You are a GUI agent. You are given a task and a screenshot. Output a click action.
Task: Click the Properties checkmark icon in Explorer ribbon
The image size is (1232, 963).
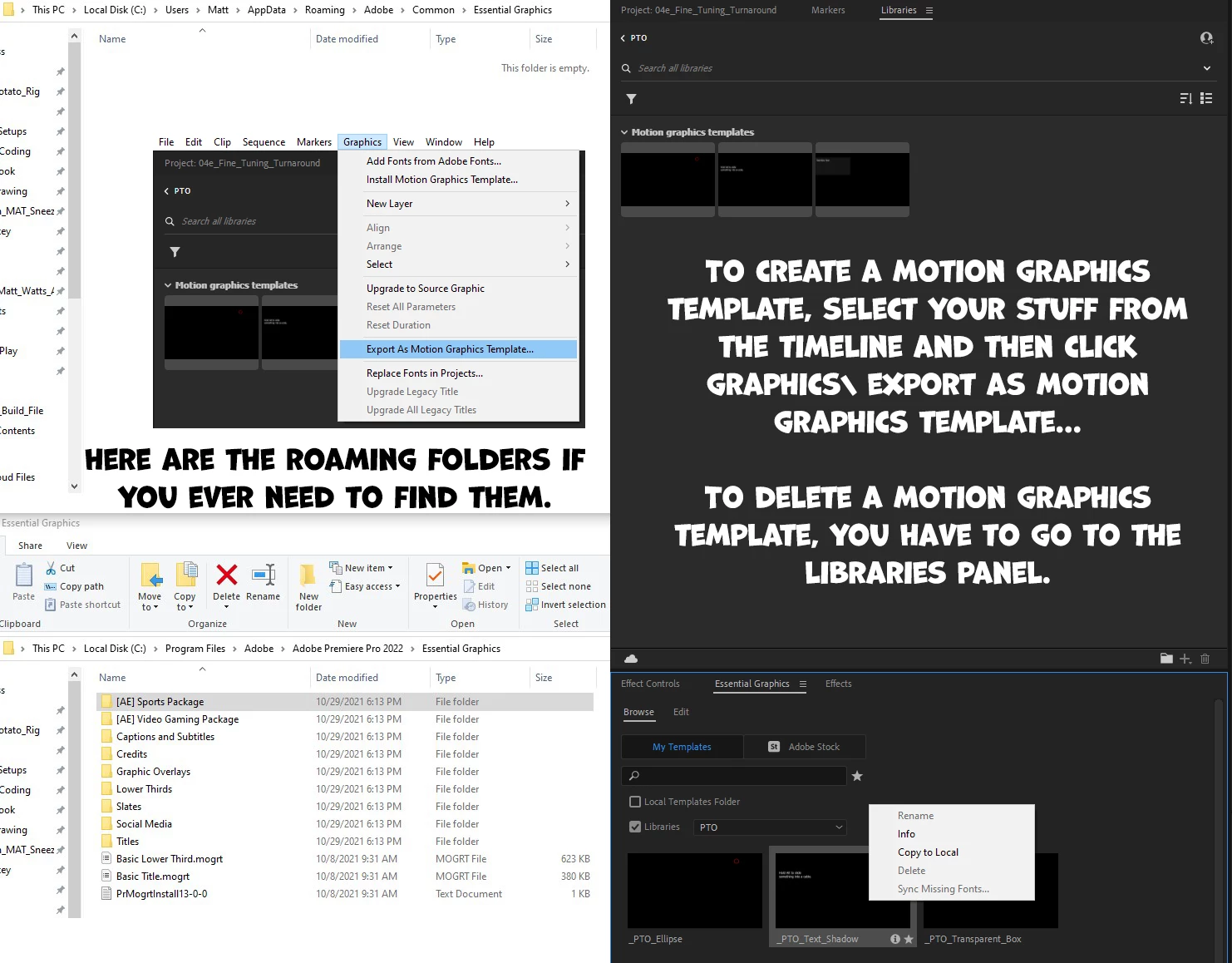[435, 575]
